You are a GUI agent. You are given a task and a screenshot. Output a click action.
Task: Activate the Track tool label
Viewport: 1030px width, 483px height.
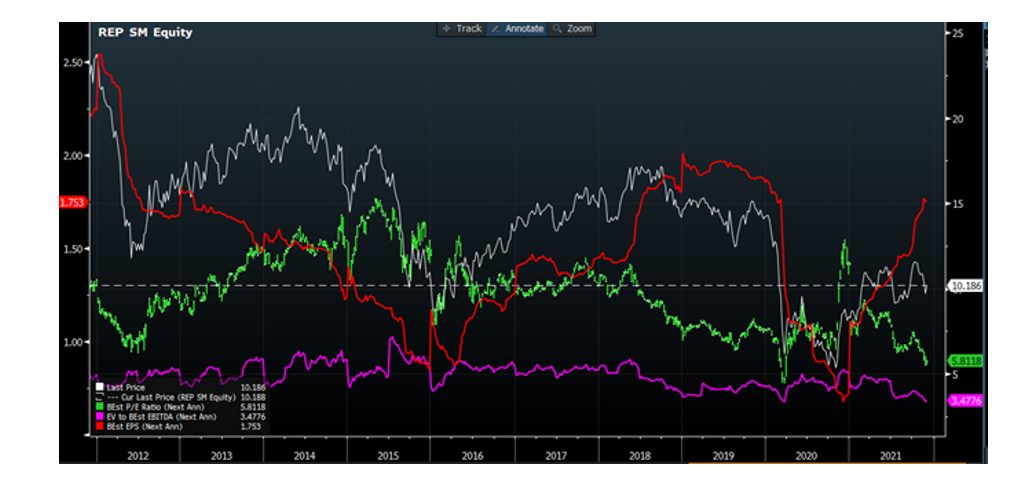(x=469, y=29)
